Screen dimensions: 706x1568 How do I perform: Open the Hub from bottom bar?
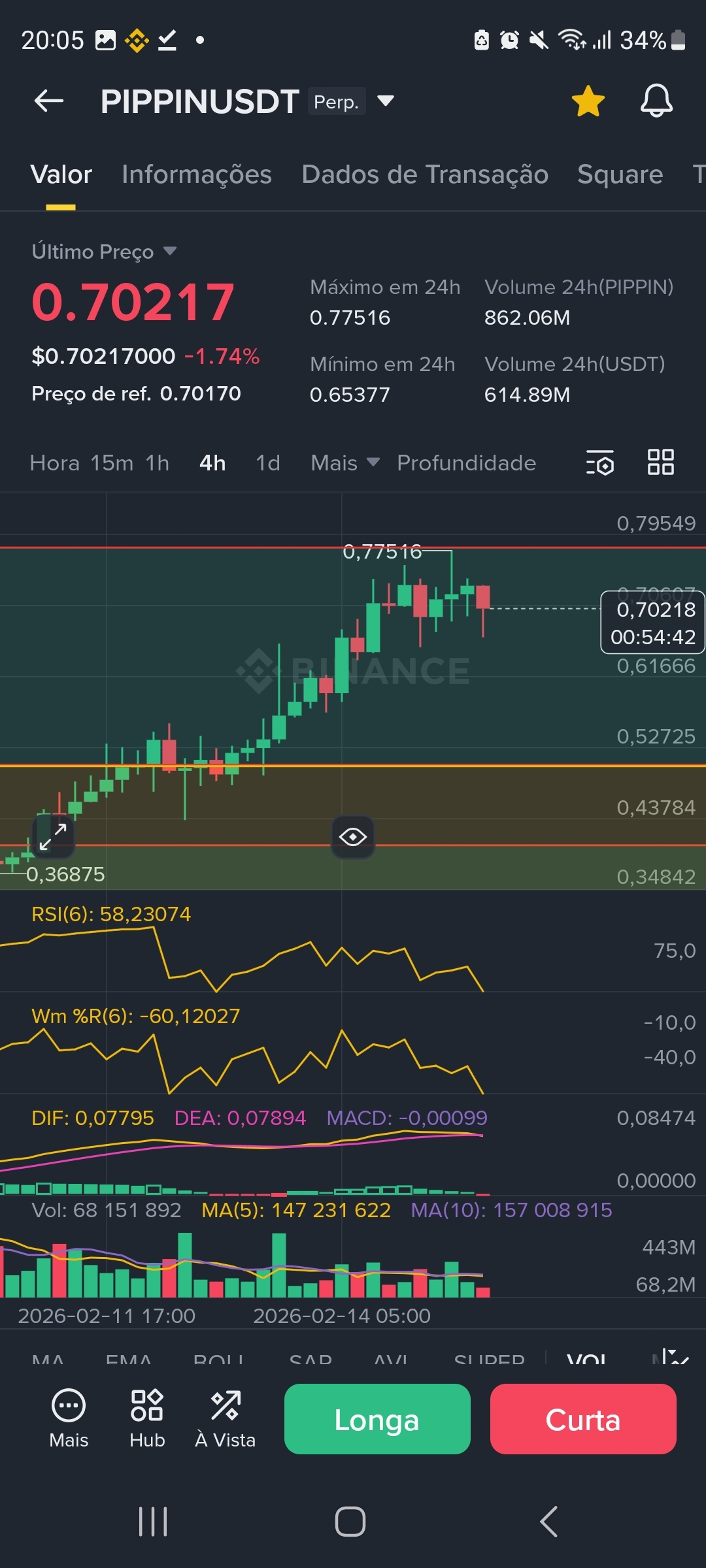[147, 1418]
